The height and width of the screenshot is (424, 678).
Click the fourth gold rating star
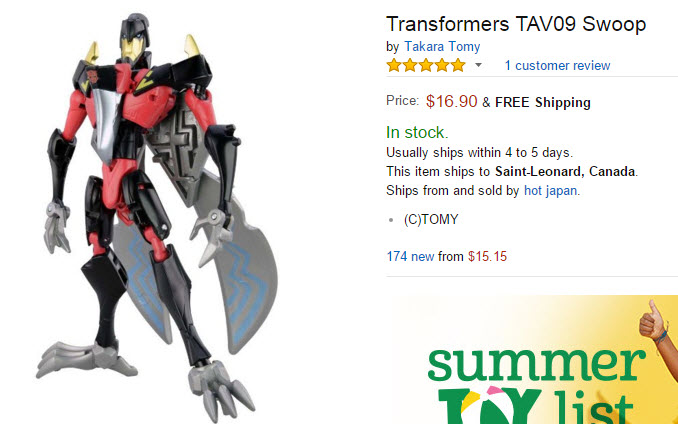[x=442, y=65]
